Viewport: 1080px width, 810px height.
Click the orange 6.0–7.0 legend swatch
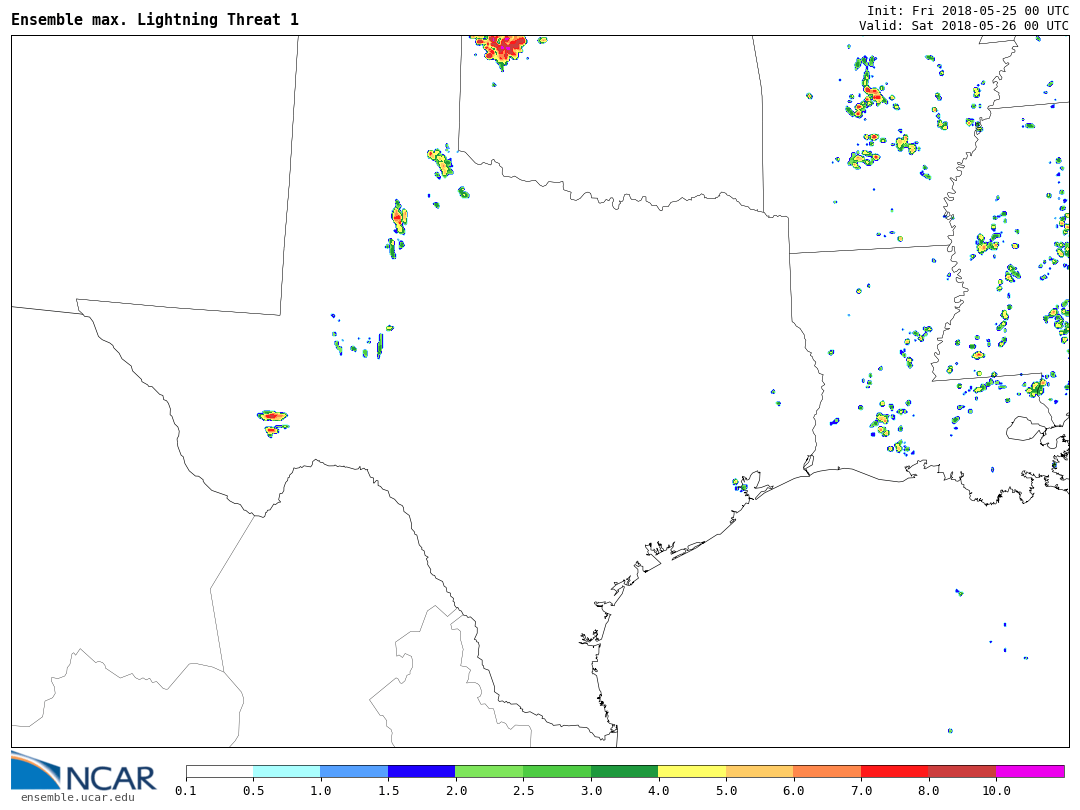[827, 771]
